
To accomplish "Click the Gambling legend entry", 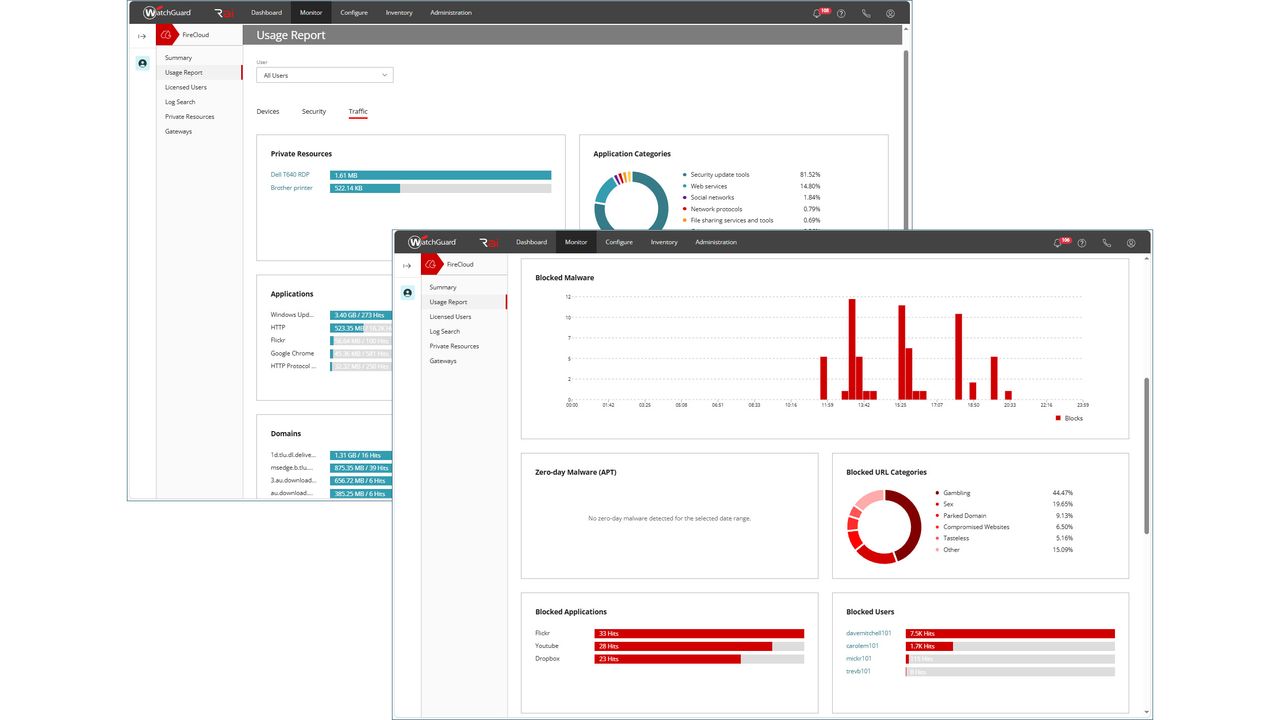I will click(x=956, y=493).
